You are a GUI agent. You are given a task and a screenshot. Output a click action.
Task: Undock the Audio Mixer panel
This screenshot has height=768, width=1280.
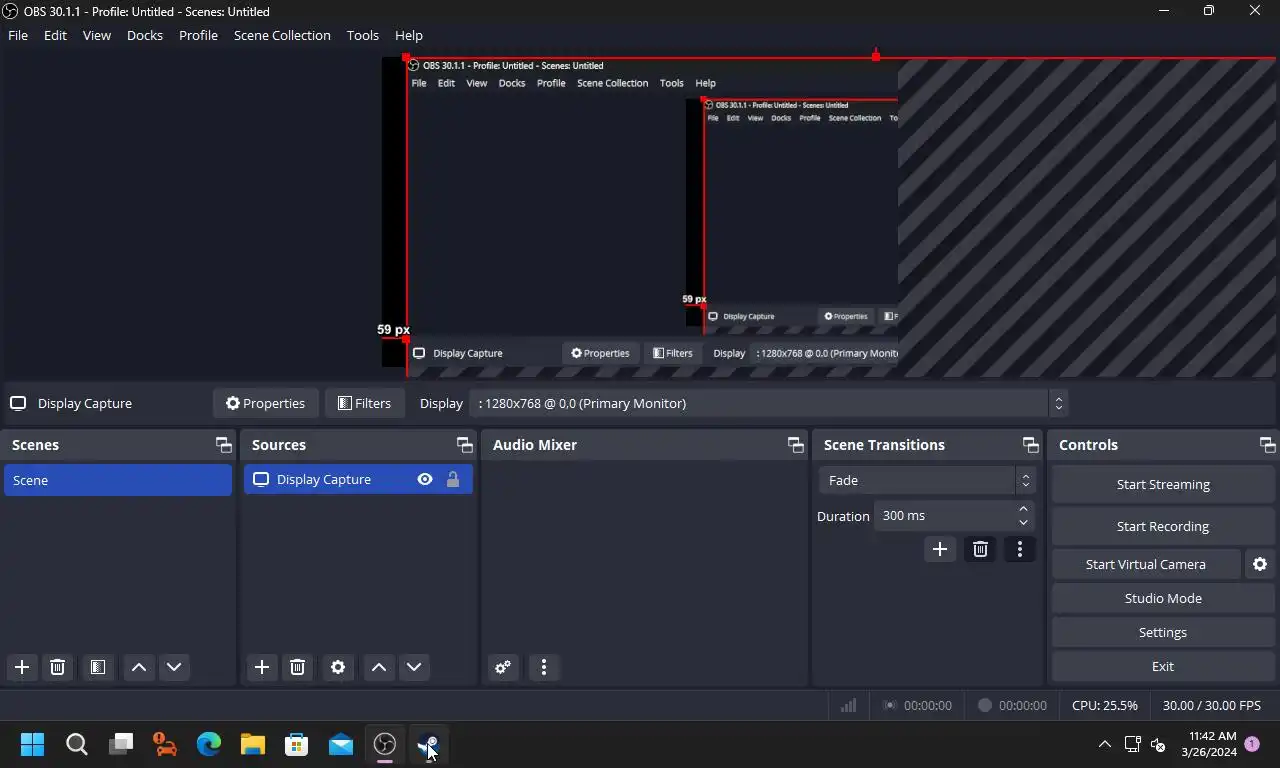coord(795,445)
